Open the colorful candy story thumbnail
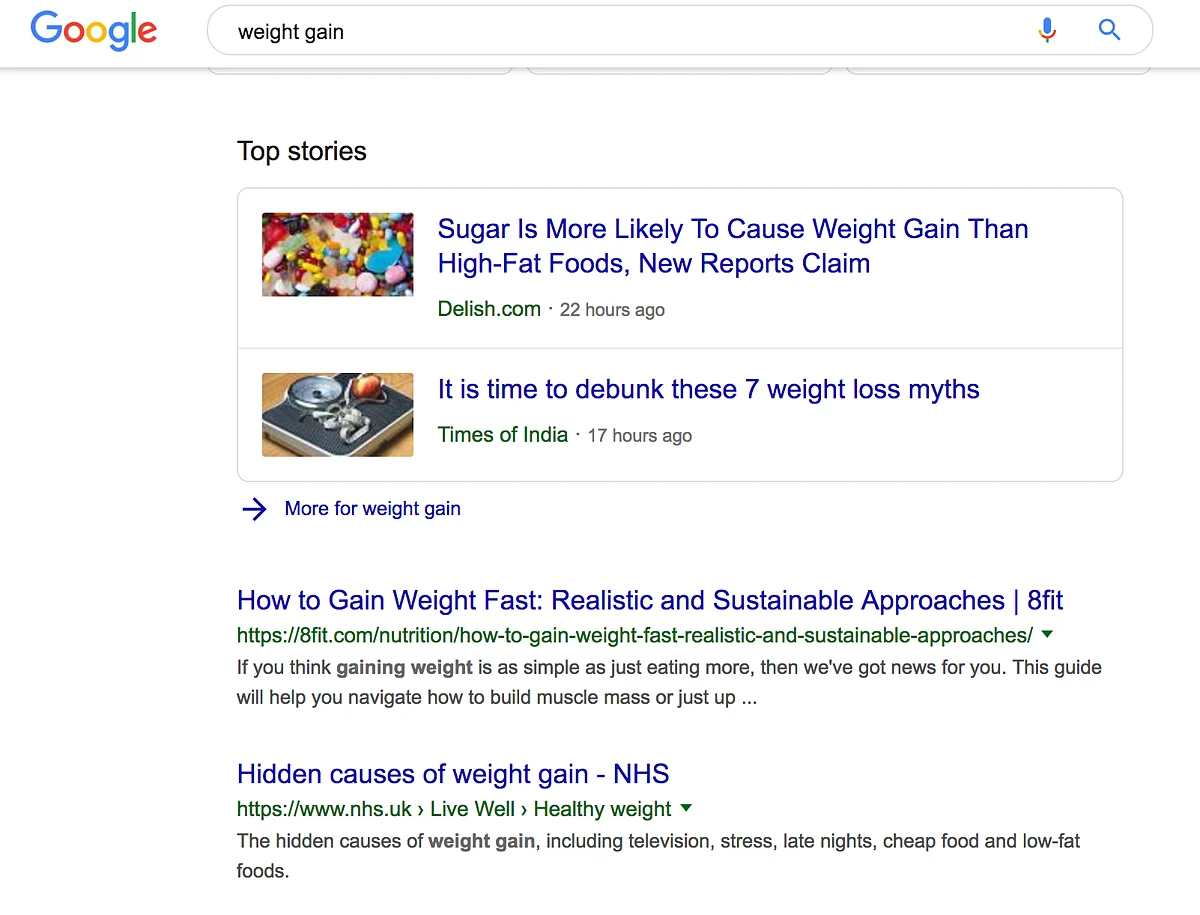Image resolution: width=1200 pixels, height=915 pixels. click(338, 254)
